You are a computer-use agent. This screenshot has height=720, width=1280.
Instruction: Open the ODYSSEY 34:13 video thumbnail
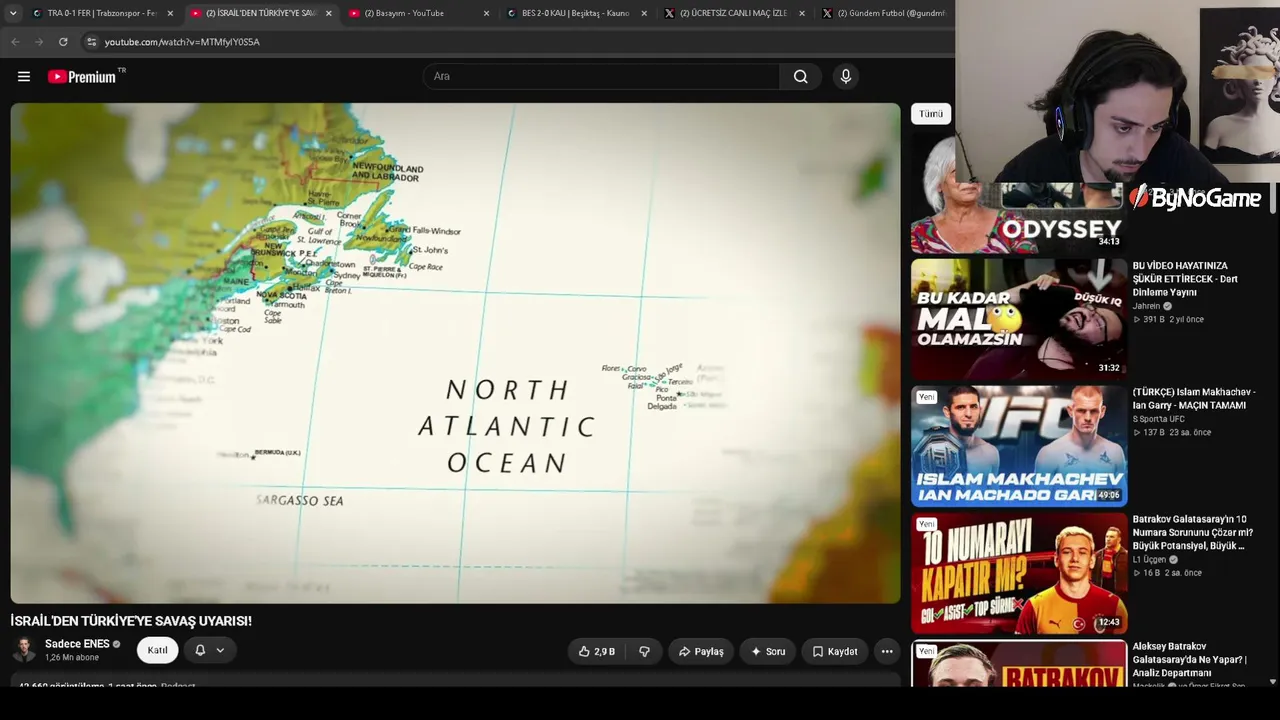point(1018,193)
